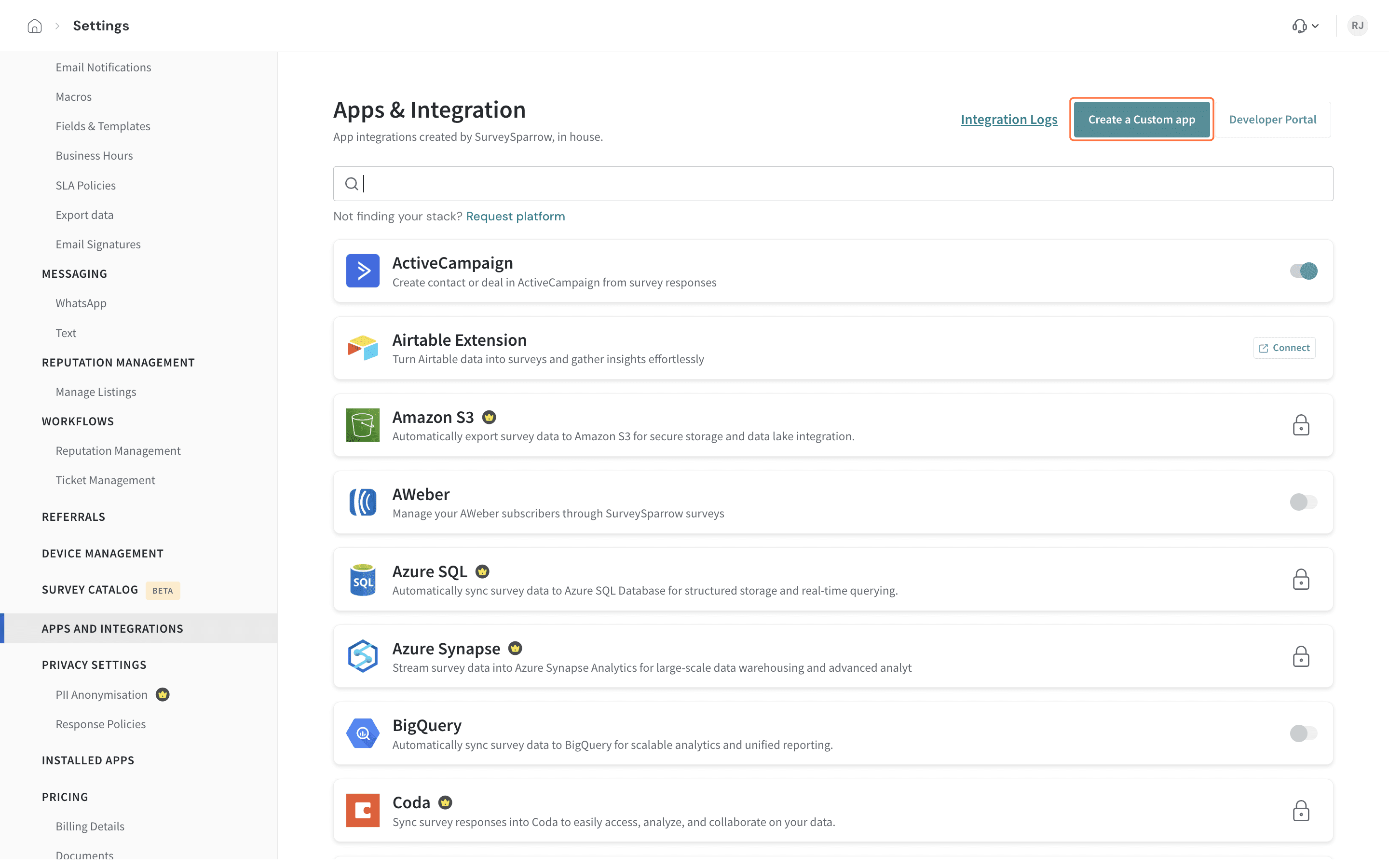
Task: Open the Device Management section
Action: pos(103,554)
